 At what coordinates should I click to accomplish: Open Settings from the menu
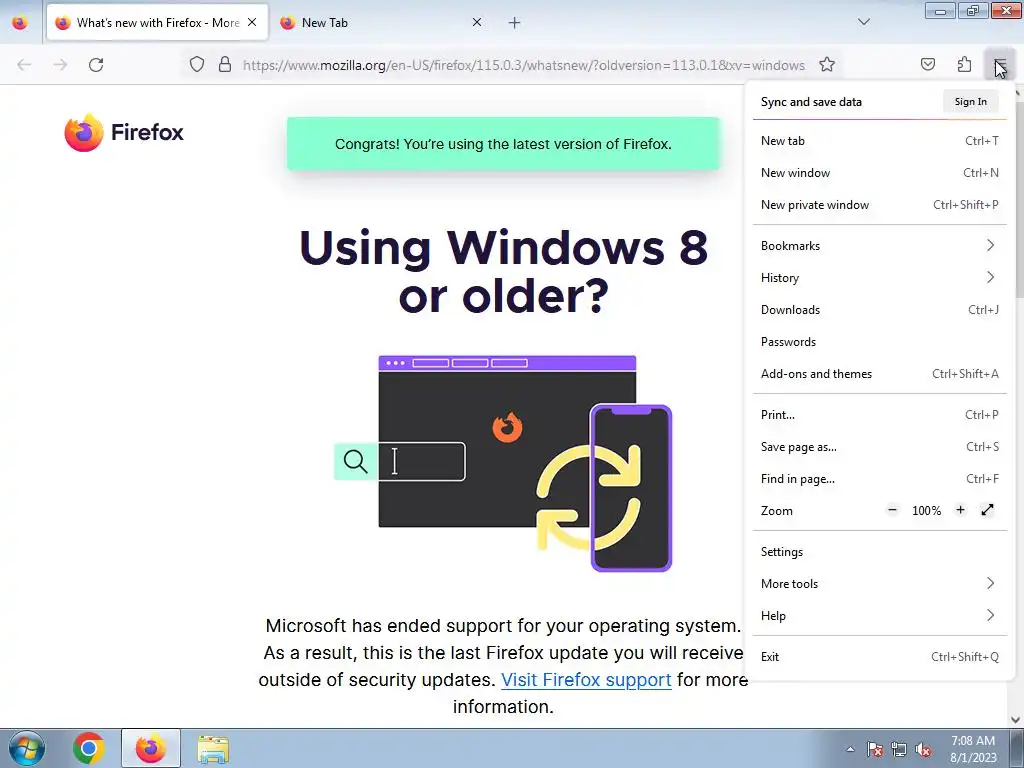coord(880,552)
